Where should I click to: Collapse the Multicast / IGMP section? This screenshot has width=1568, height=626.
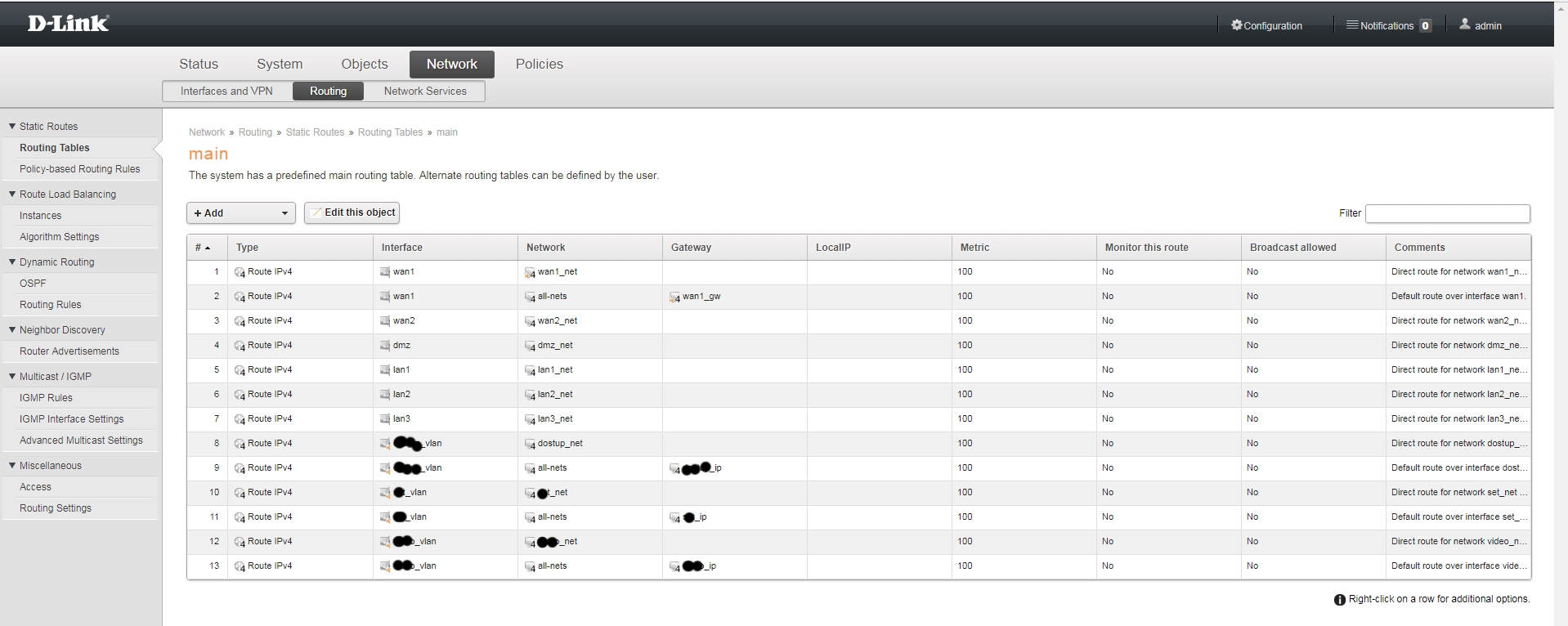12,377
